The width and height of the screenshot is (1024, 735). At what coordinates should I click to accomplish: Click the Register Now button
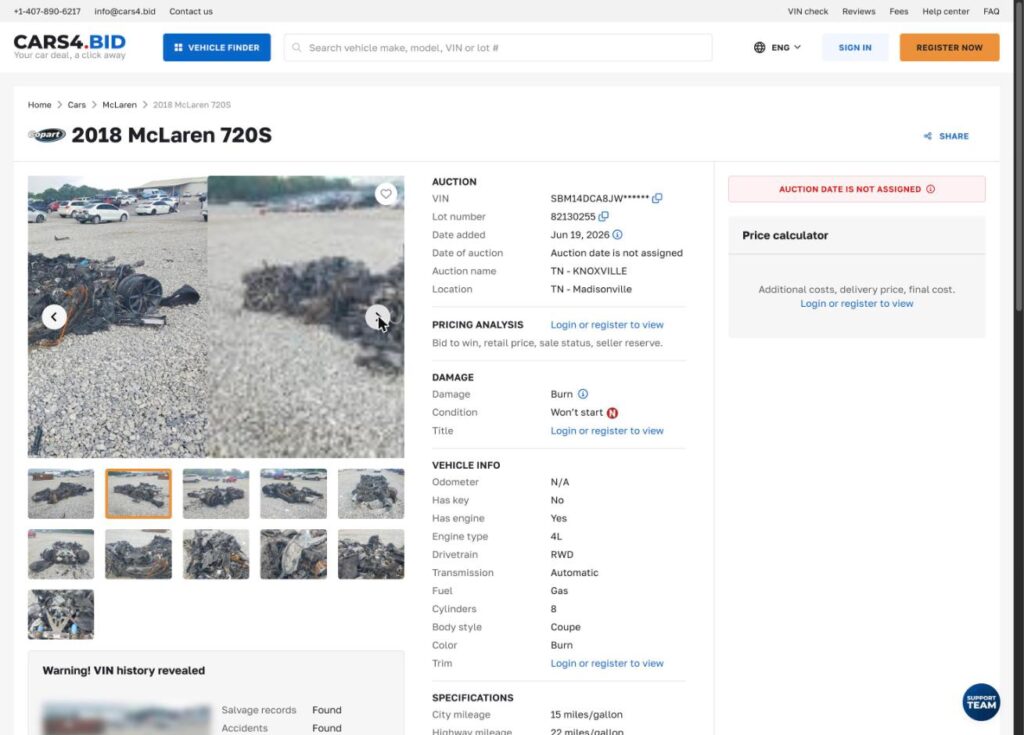949,48
